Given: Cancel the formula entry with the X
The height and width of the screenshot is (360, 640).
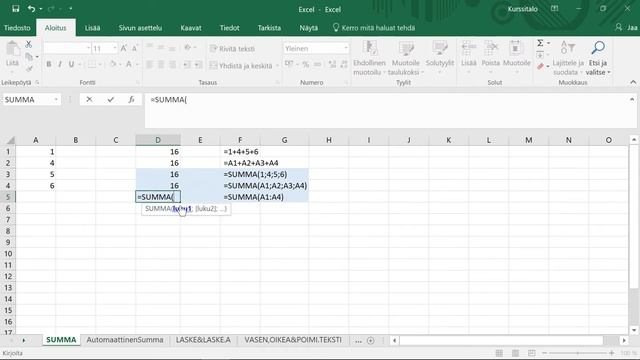Looking at the screenshot, I should 89,99.
